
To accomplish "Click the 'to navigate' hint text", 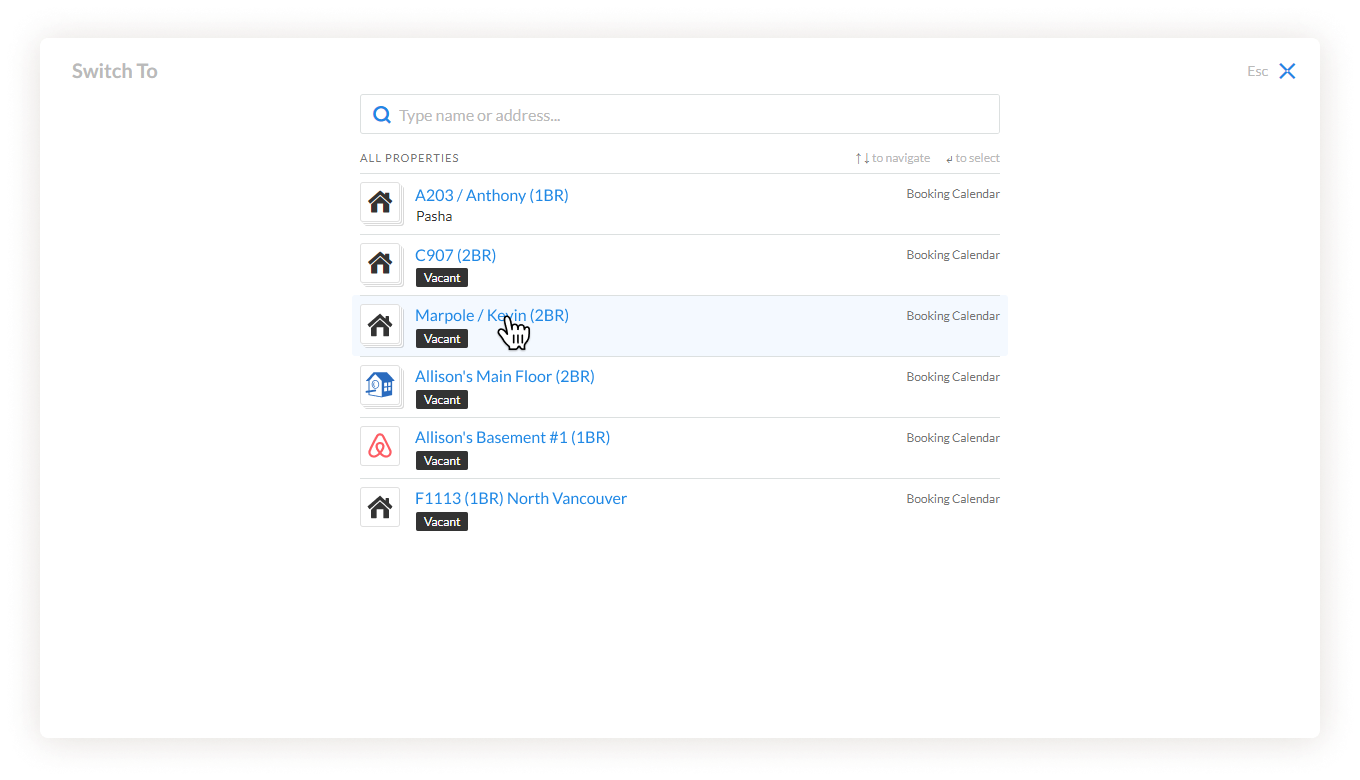I will coord(901,158).
